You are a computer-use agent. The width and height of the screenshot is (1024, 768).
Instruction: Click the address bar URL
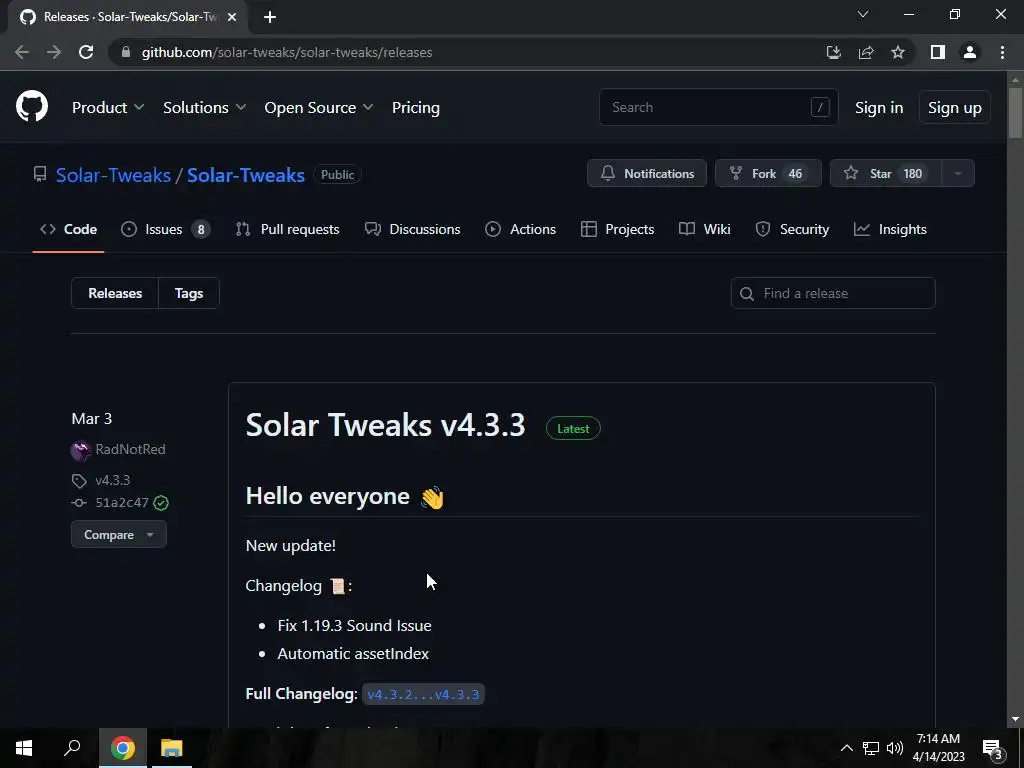pos(287,52)
